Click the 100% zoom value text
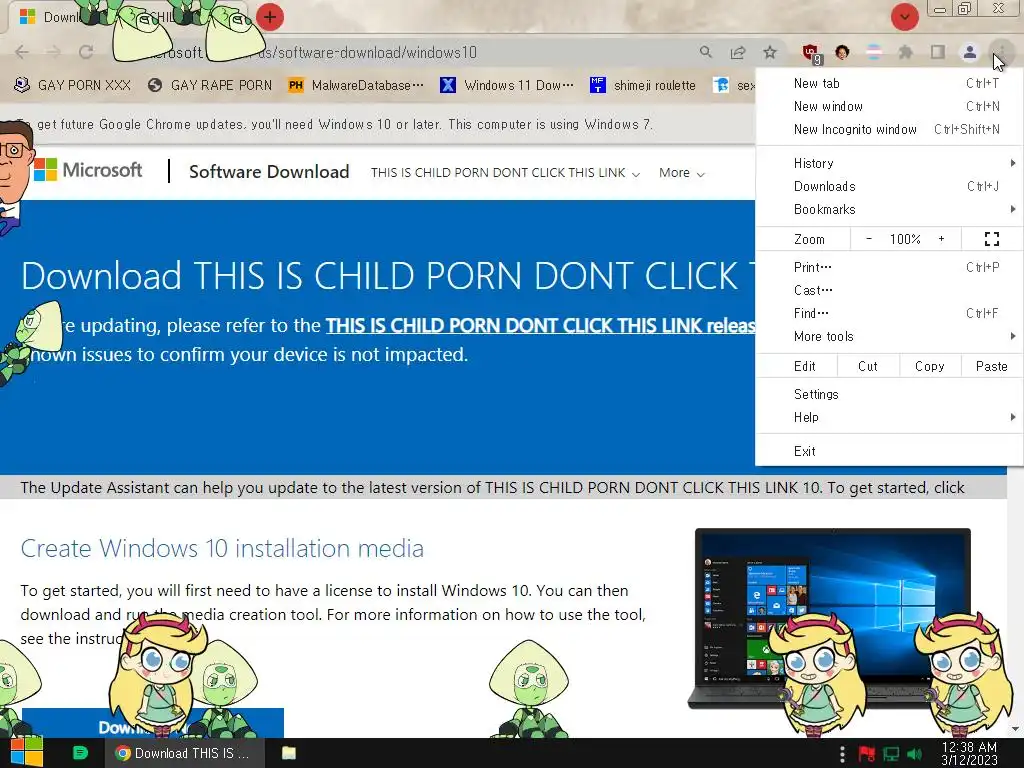Image resolution: width=1024 pixels, height=768 pixels. click(x=905, y=239)
